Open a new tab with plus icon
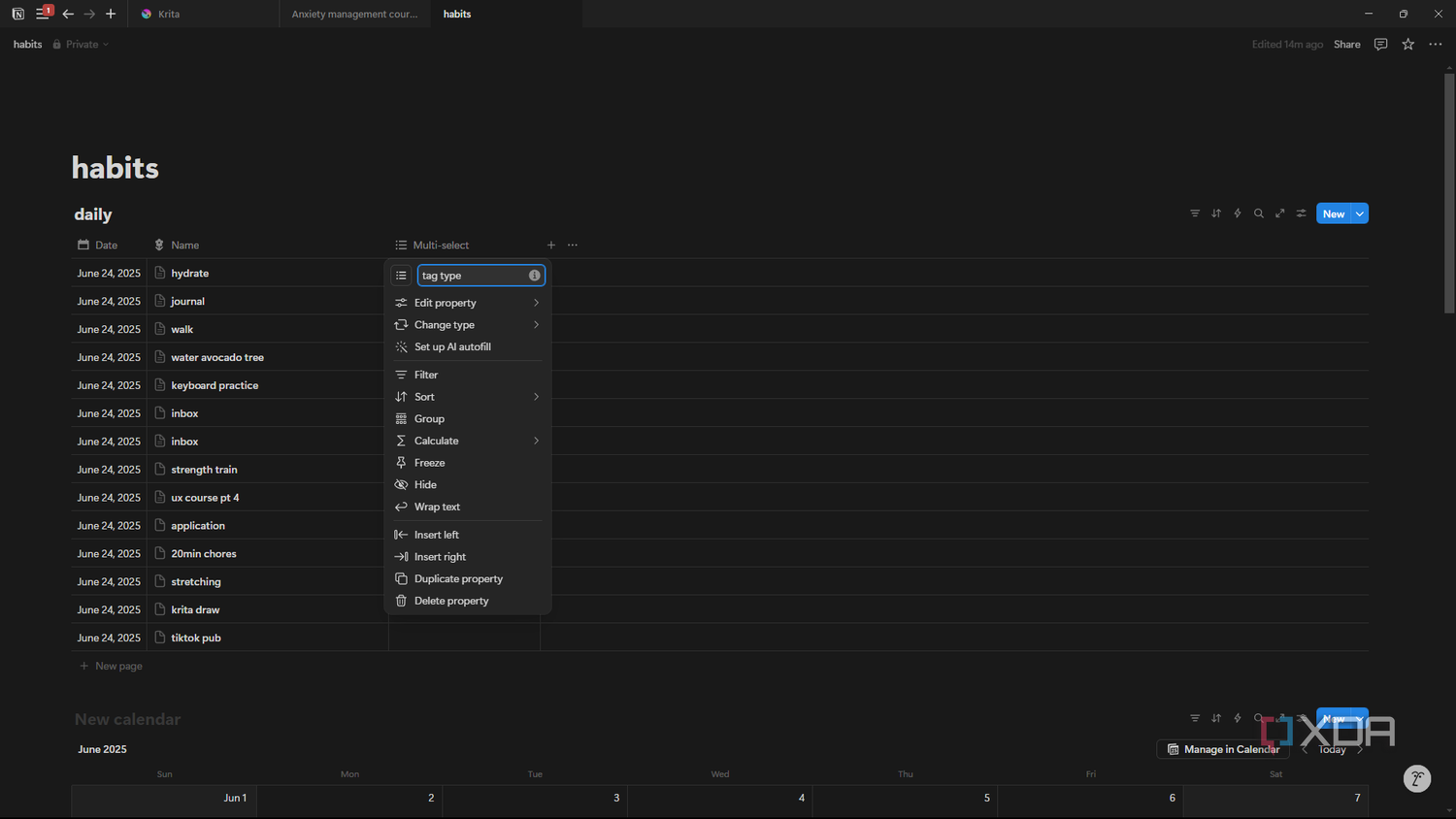 (111, 14)
